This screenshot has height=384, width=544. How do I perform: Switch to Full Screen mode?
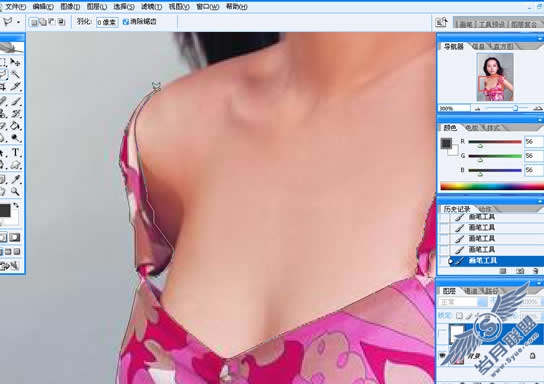(x=16, y=252)
